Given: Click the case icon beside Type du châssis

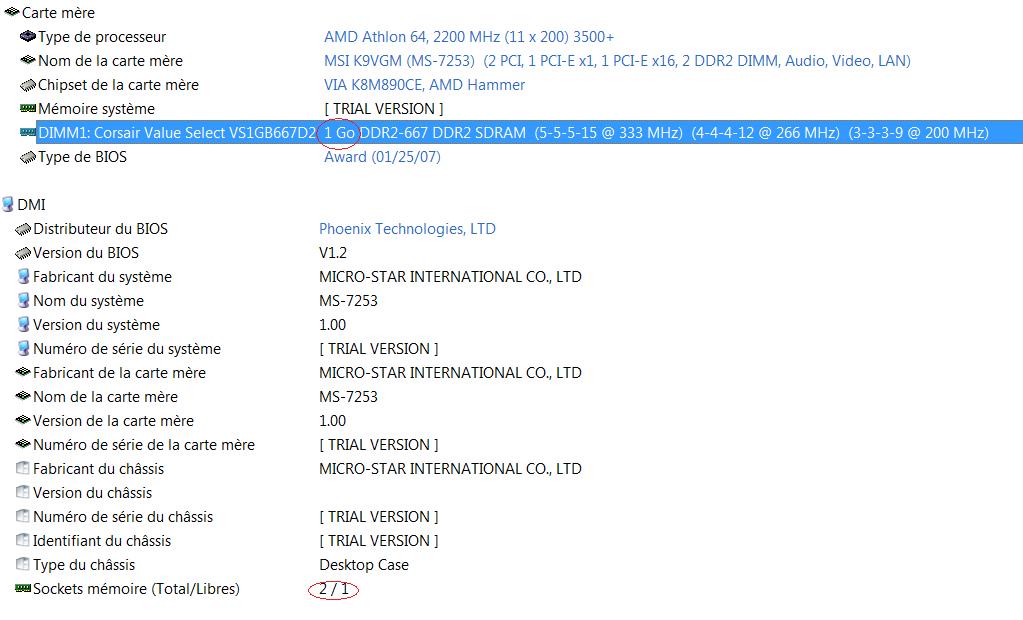Looking at the screenshot, I should pyautogui.click(x=23, y=564).
